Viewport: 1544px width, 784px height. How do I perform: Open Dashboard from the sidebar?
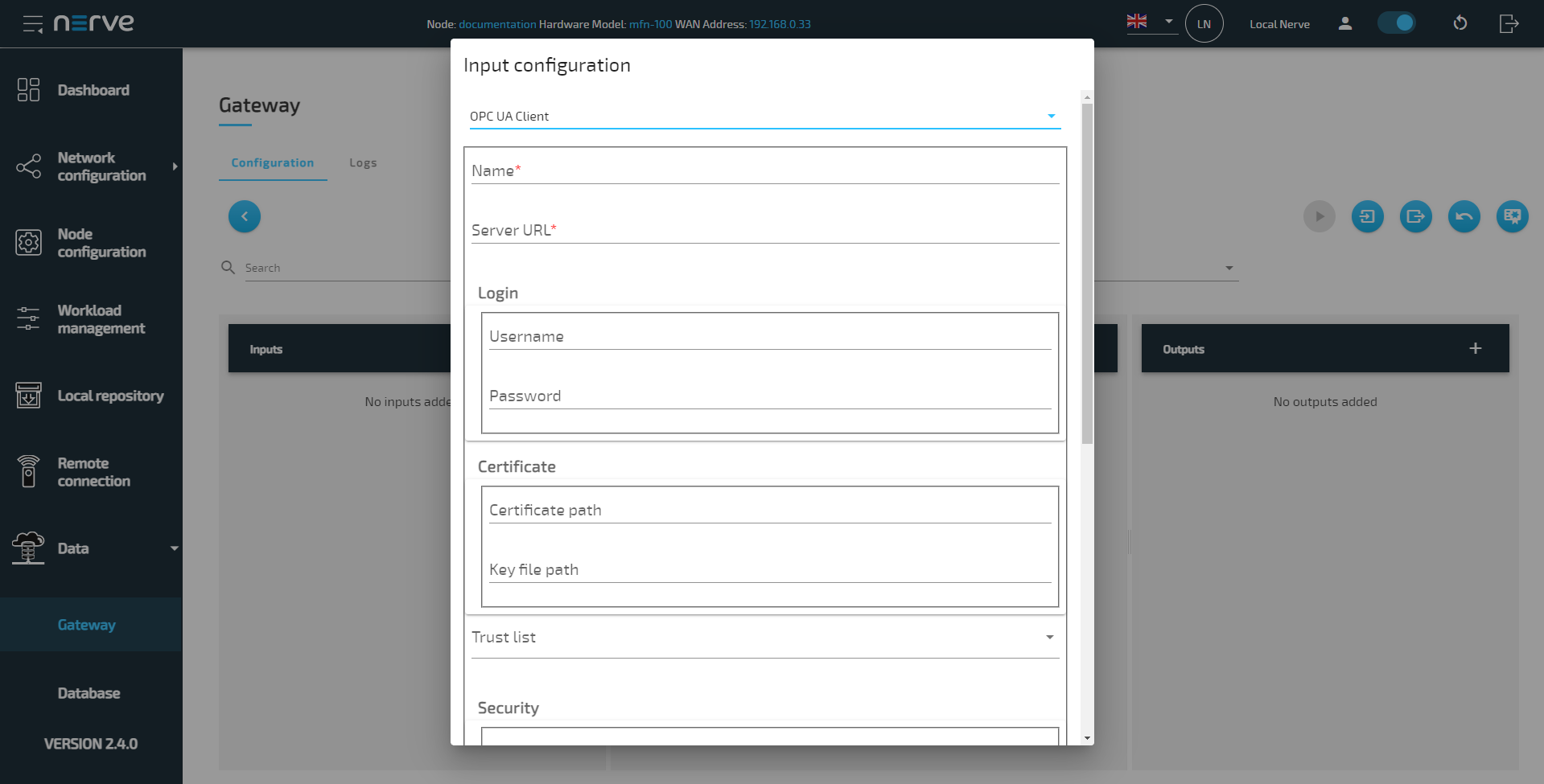coord(93,90)
